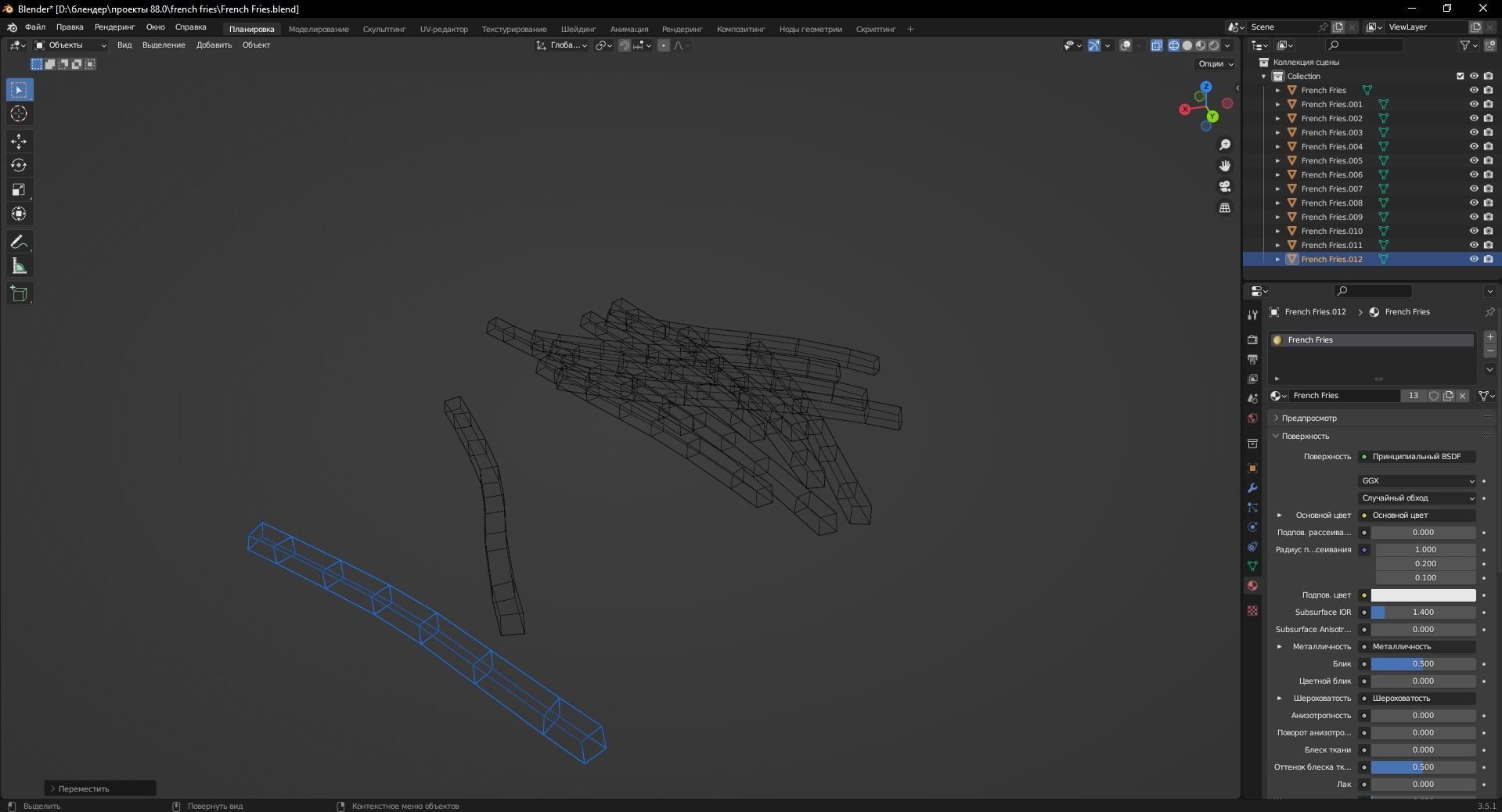The width and height of the screenshot is (1502, 812).
Task: Click the white 'Подпов. цвет' color swatch
Action: [x=1423, y=595]
